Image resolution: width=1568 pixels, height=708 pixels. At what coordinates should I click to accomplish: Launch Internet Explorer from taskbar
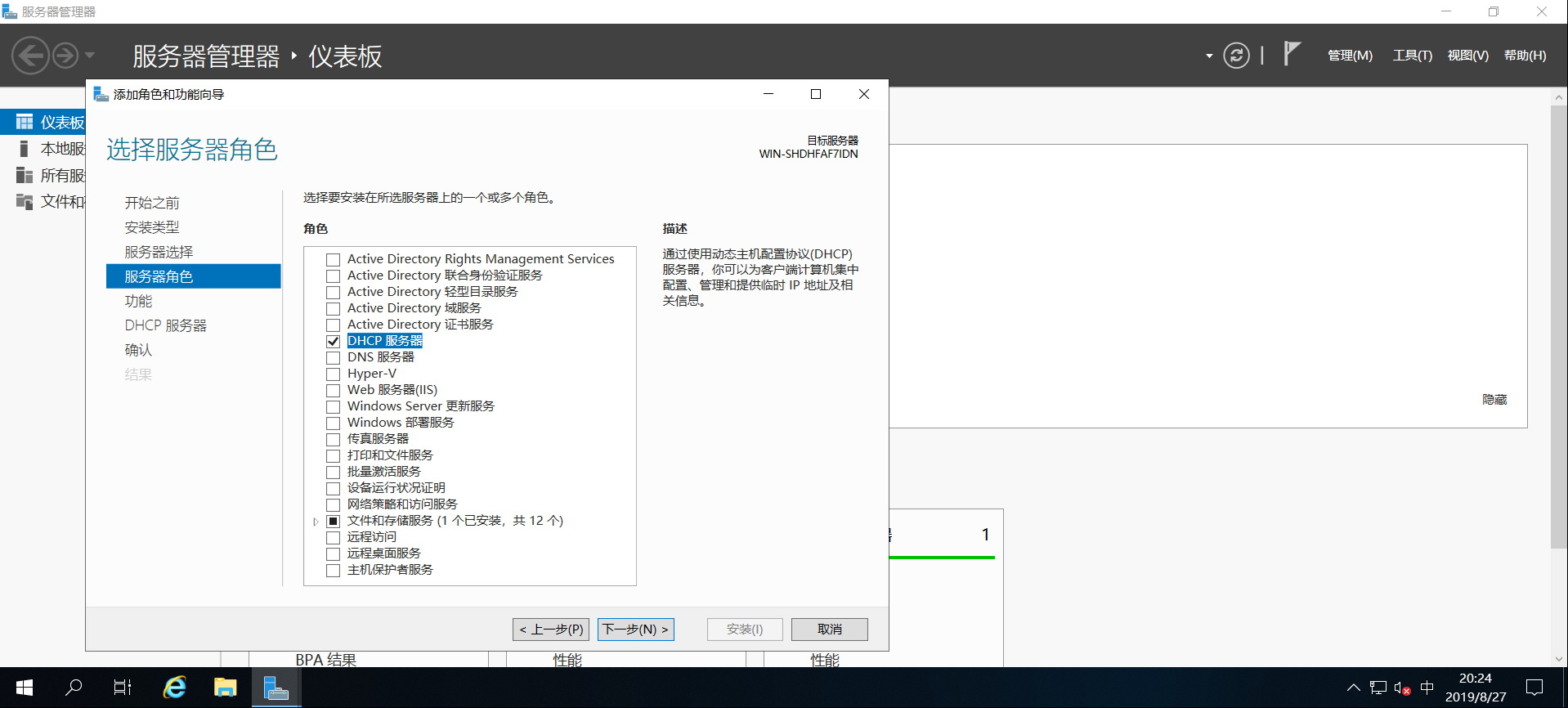(174, 688)
